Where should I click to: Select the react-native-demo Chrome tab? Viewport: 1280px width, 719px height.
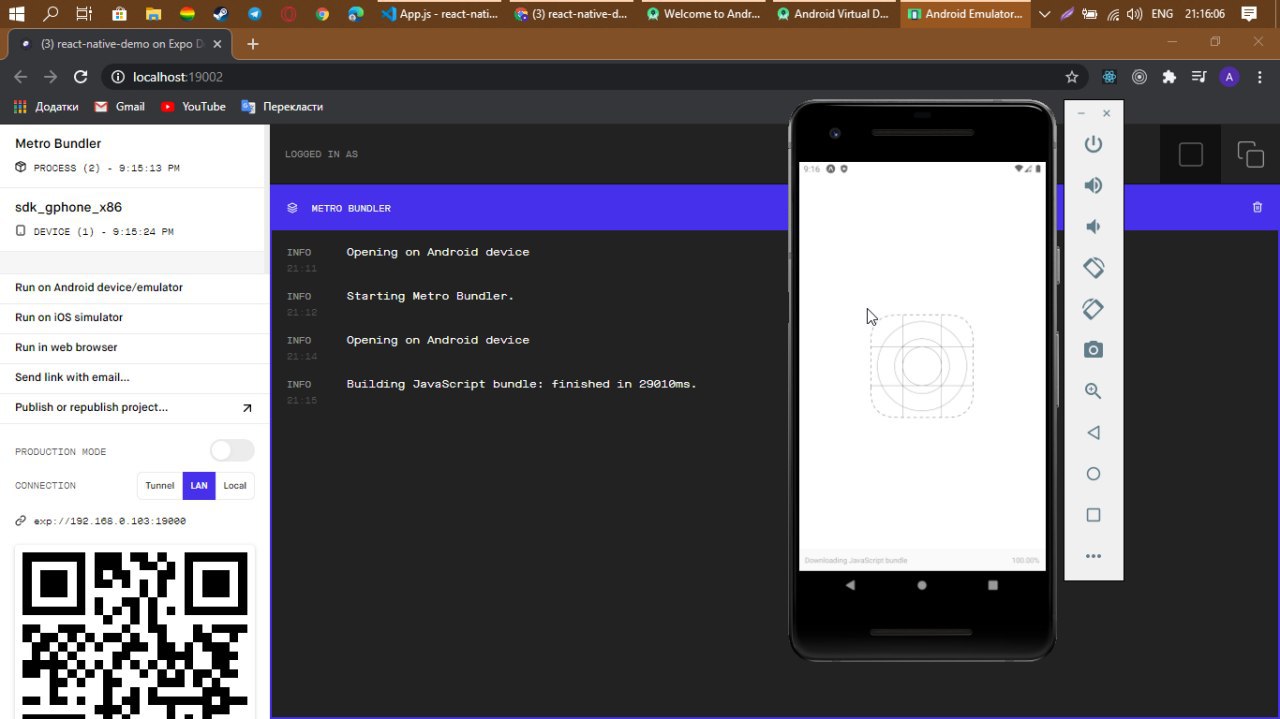coord(119,44)
